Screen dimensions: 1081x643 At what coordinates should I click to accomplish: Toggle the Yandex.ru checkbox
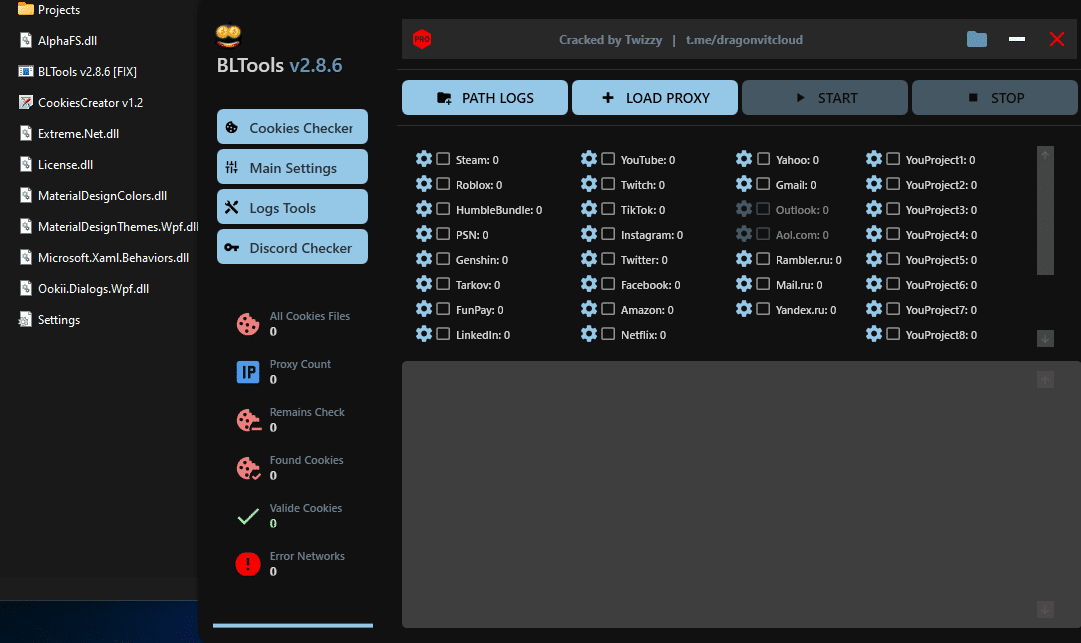coord(763,309)
